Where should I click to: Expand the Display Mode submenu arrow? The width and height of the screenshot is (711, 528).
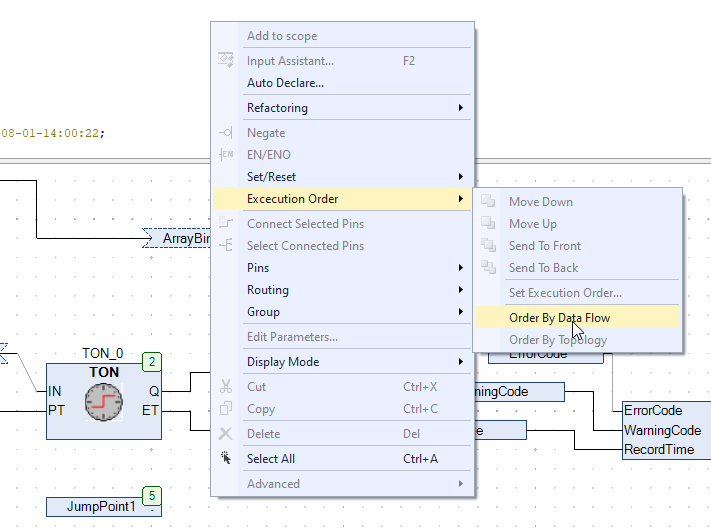(x=461, y=362)
